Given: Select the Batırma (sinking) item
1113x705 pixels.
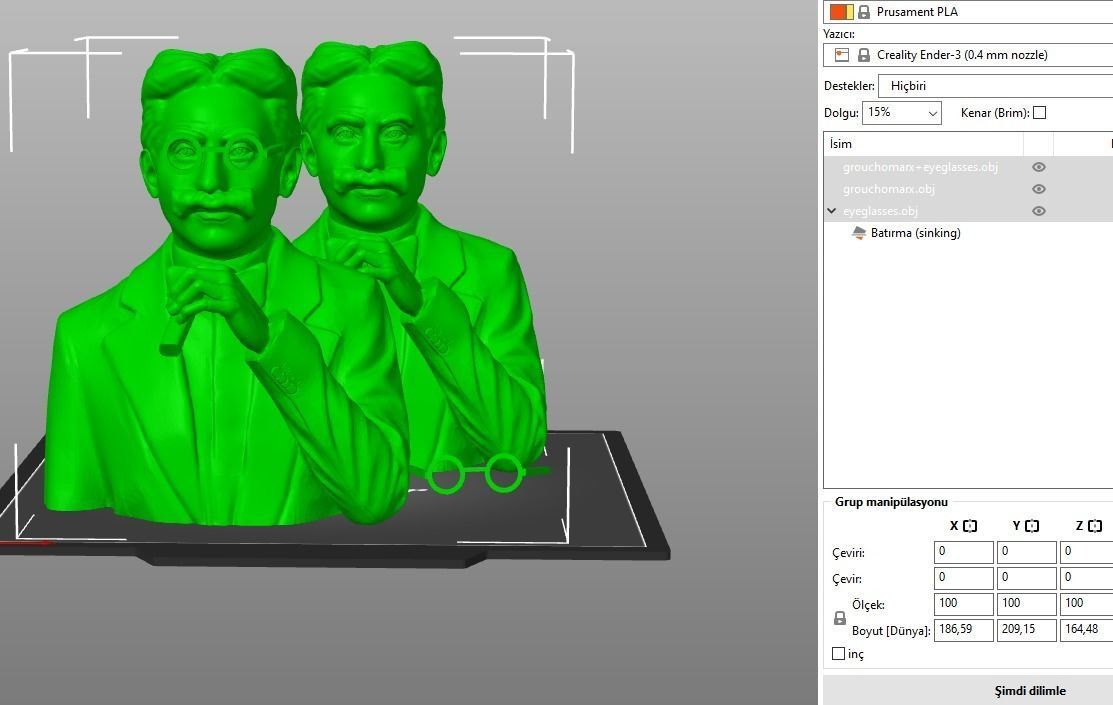Looking at the screenshot, I should 916,233.
